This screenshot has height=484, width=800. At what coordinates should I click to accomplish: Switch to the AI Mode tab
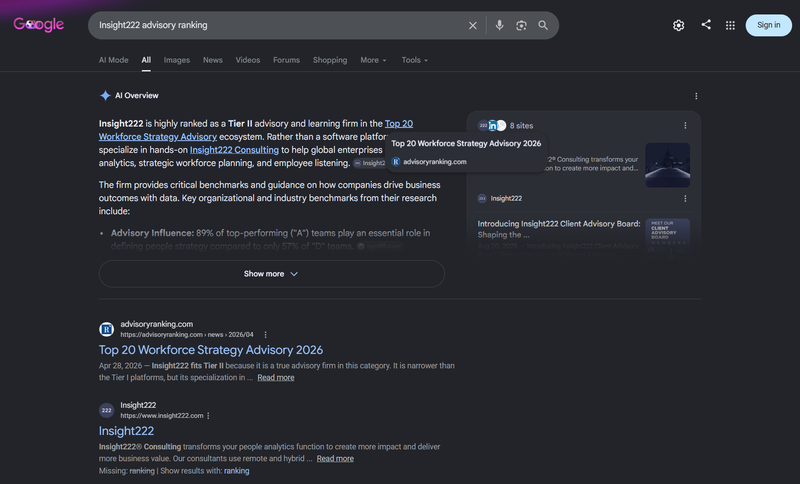pos(114,60)
